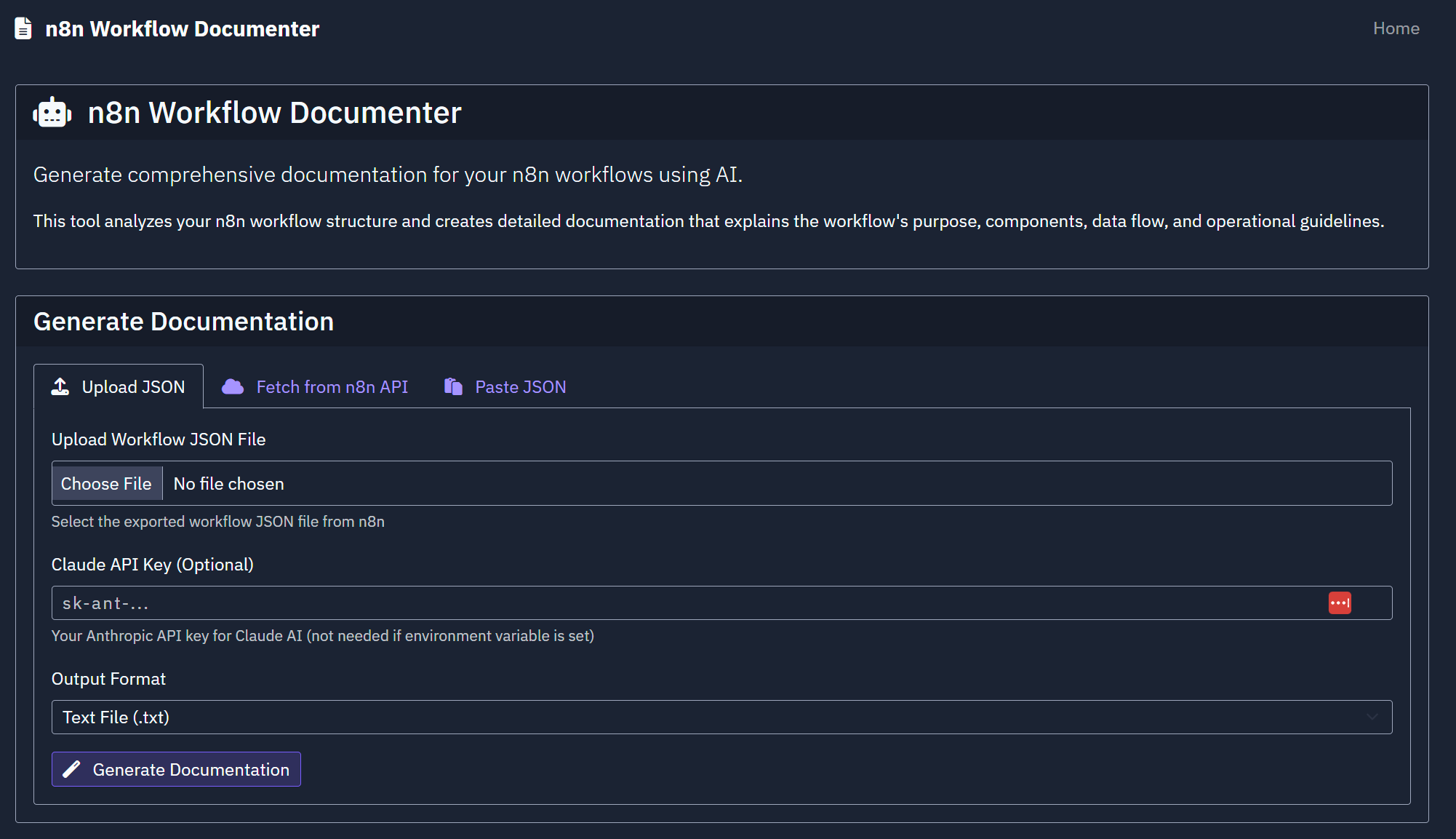Screen dimensions: 1456x839
Task: Open the Output Format dropdown
Action: tap(721, 717)
